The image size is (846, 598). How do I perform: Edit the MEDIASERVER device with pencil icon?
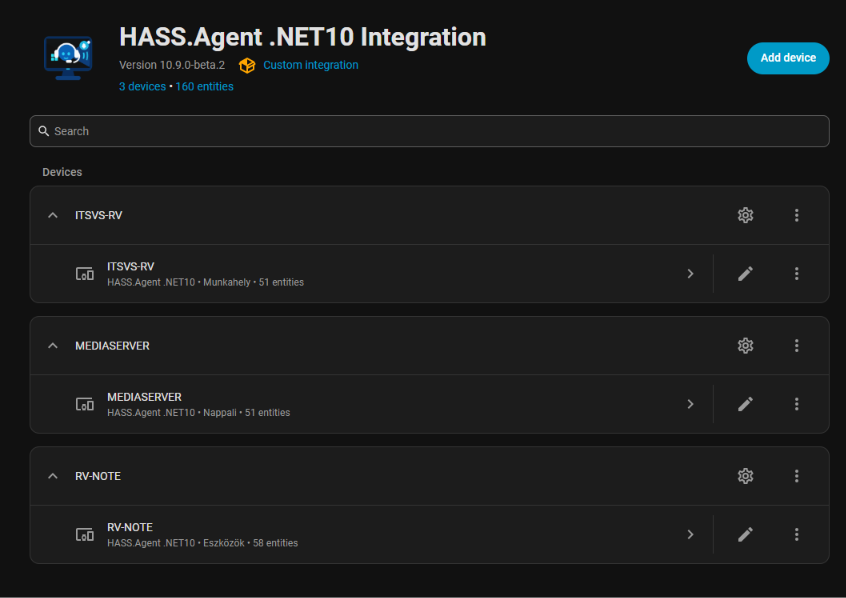(745, 404)
